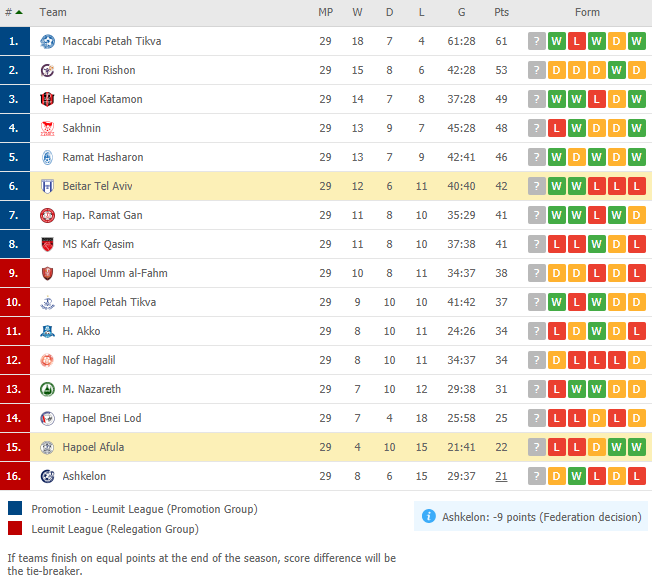This screenshot has width=652, height=580.
Task: Click the Maccabi Petah Tikva team logo
Action: (x=47, y=41)
